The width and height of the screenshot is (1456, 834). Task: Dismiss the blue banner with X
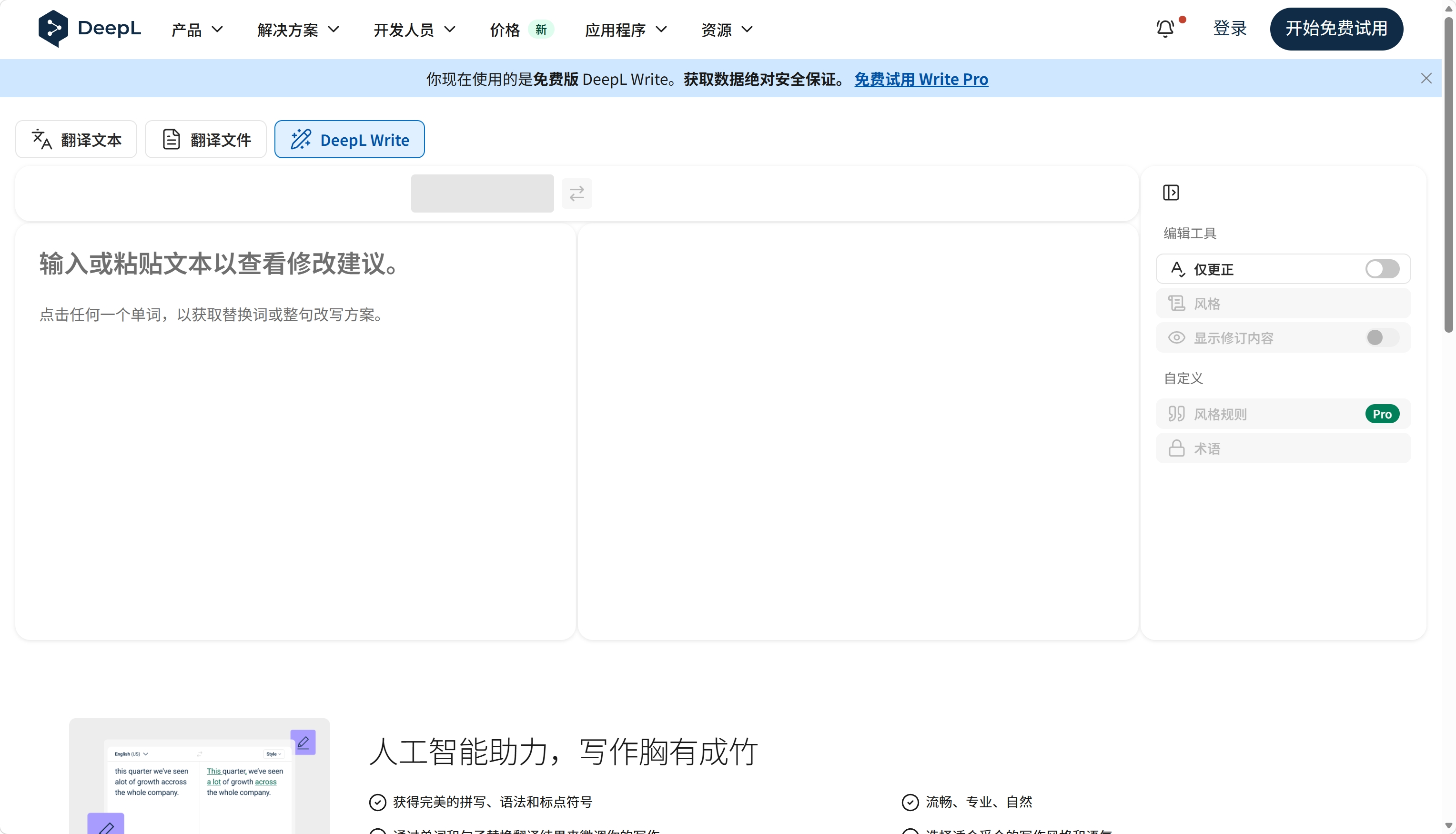coord(1426,79)
